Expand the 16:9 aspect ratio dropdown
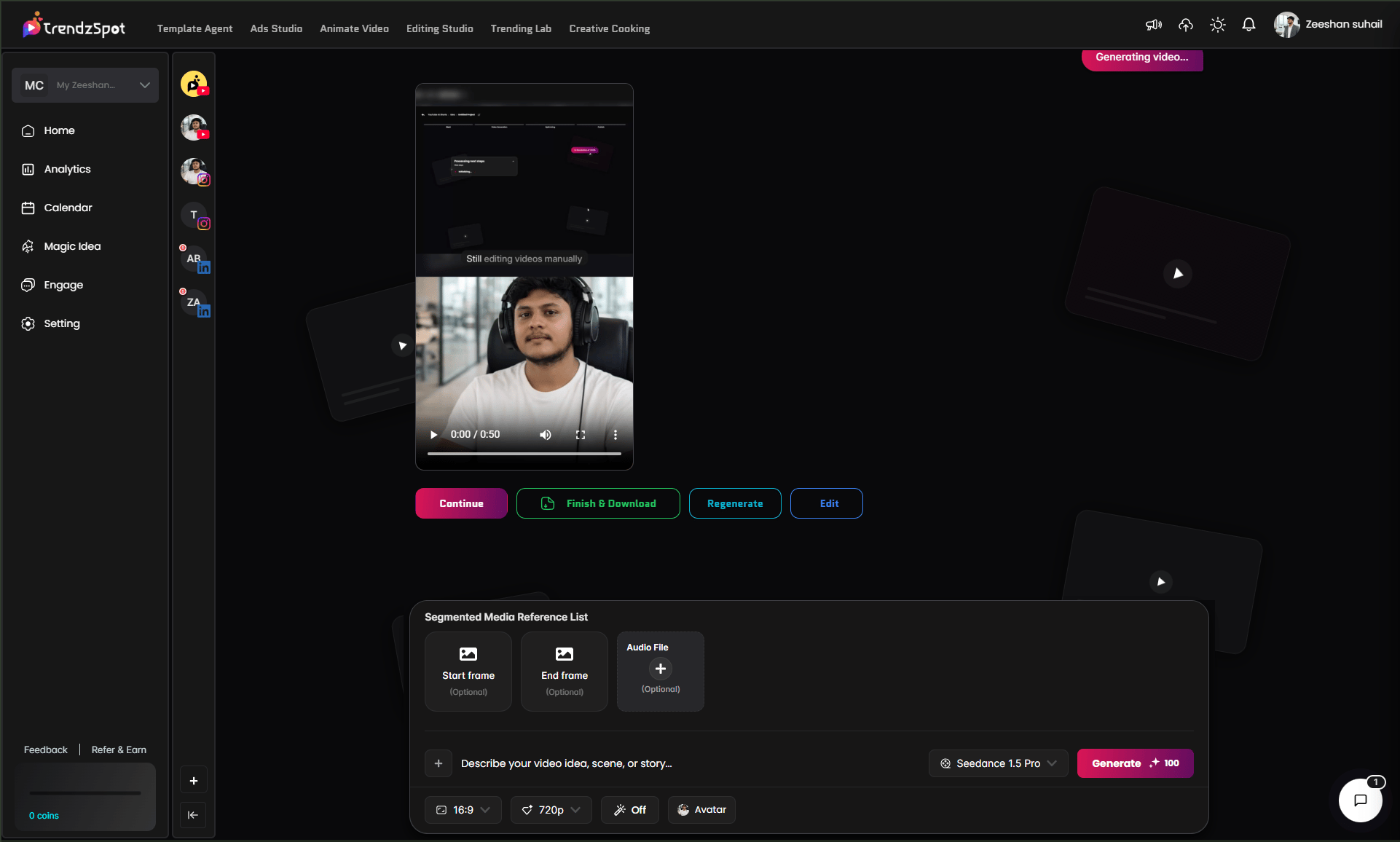 [x=463, y=810]
